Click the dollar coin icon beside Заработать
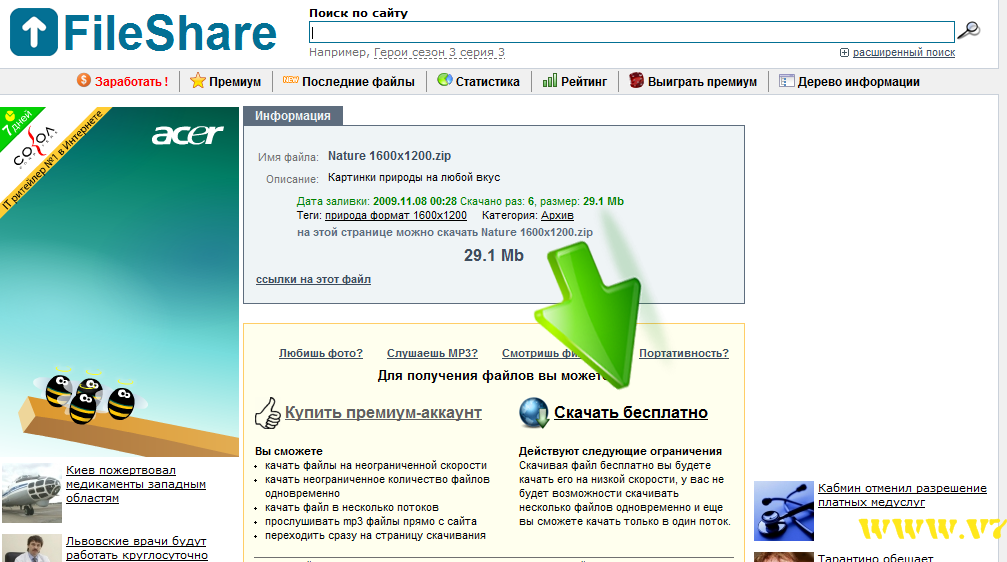Screen dimensions: 1007x562 [84, 81]
